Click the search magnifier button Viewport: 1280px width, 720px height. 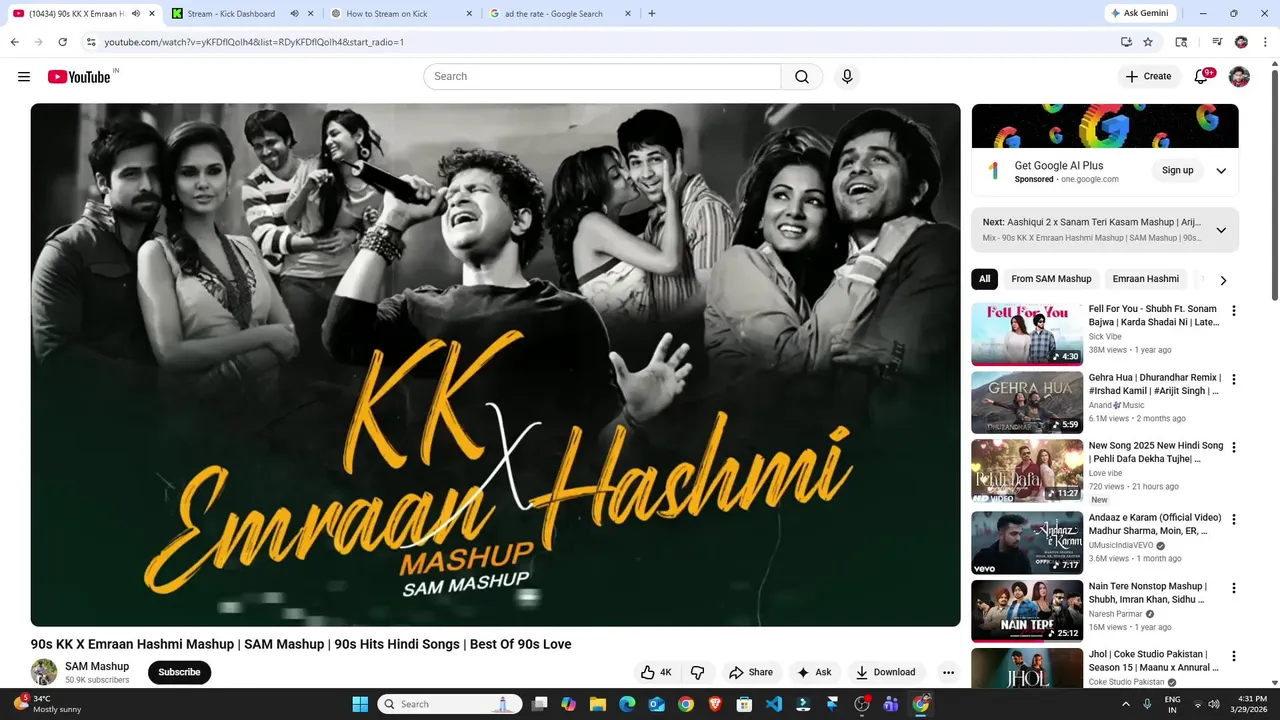click(x=802, y=77)
